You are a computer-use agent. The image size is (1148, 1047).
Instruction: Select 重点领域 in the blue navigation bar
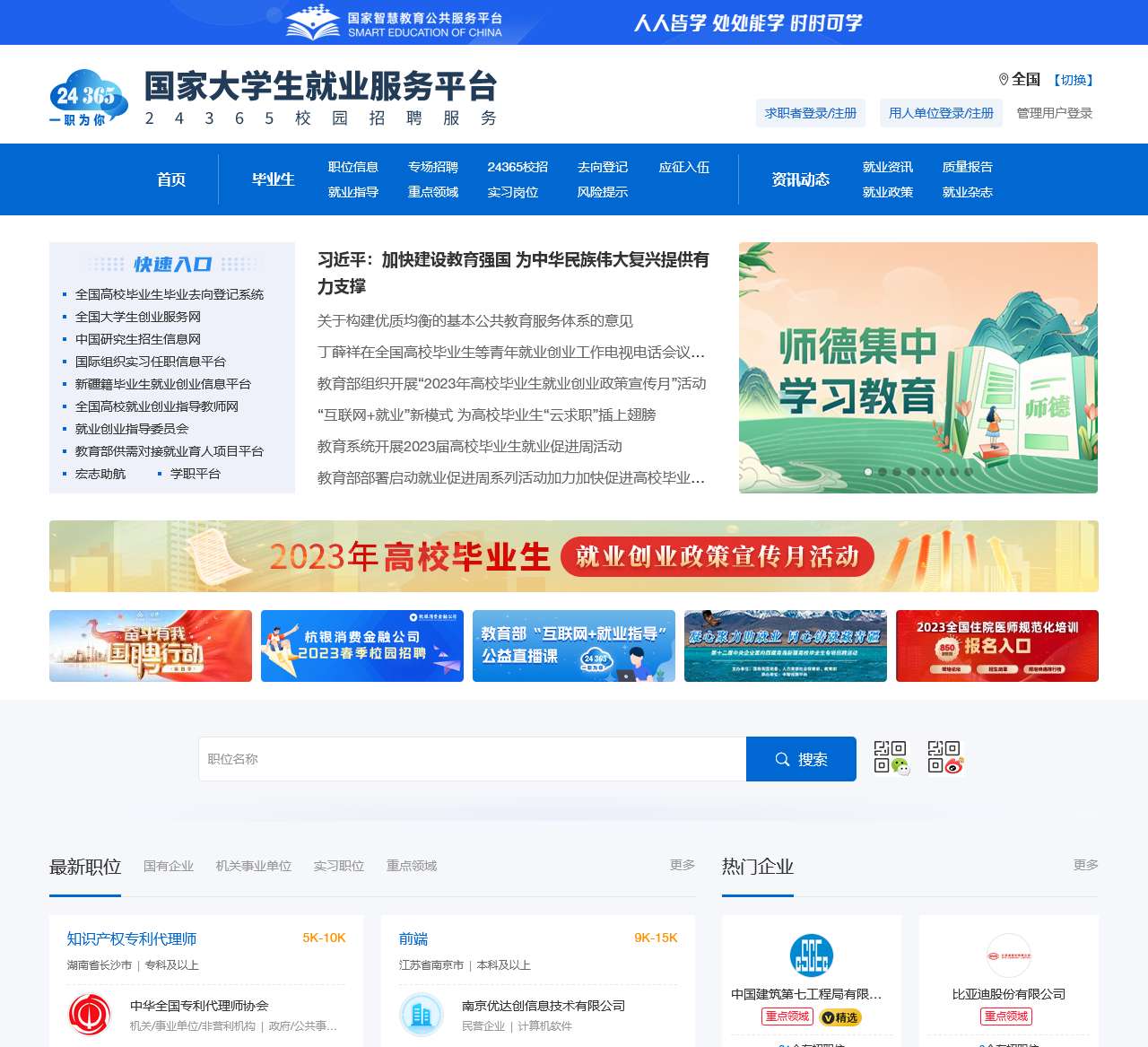433,192
